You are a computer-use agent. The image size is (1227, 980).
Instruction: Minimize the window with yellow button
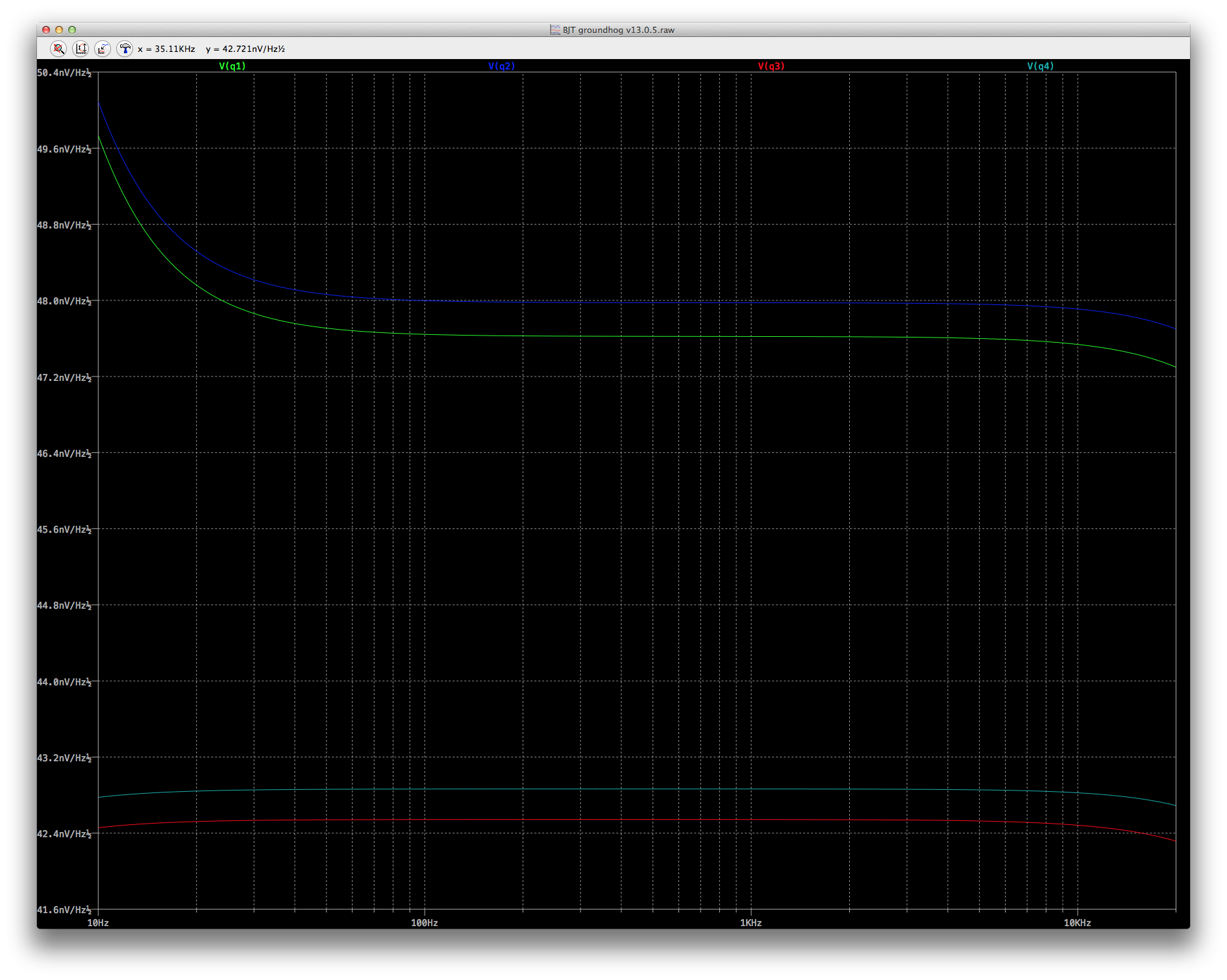(59, 30)
